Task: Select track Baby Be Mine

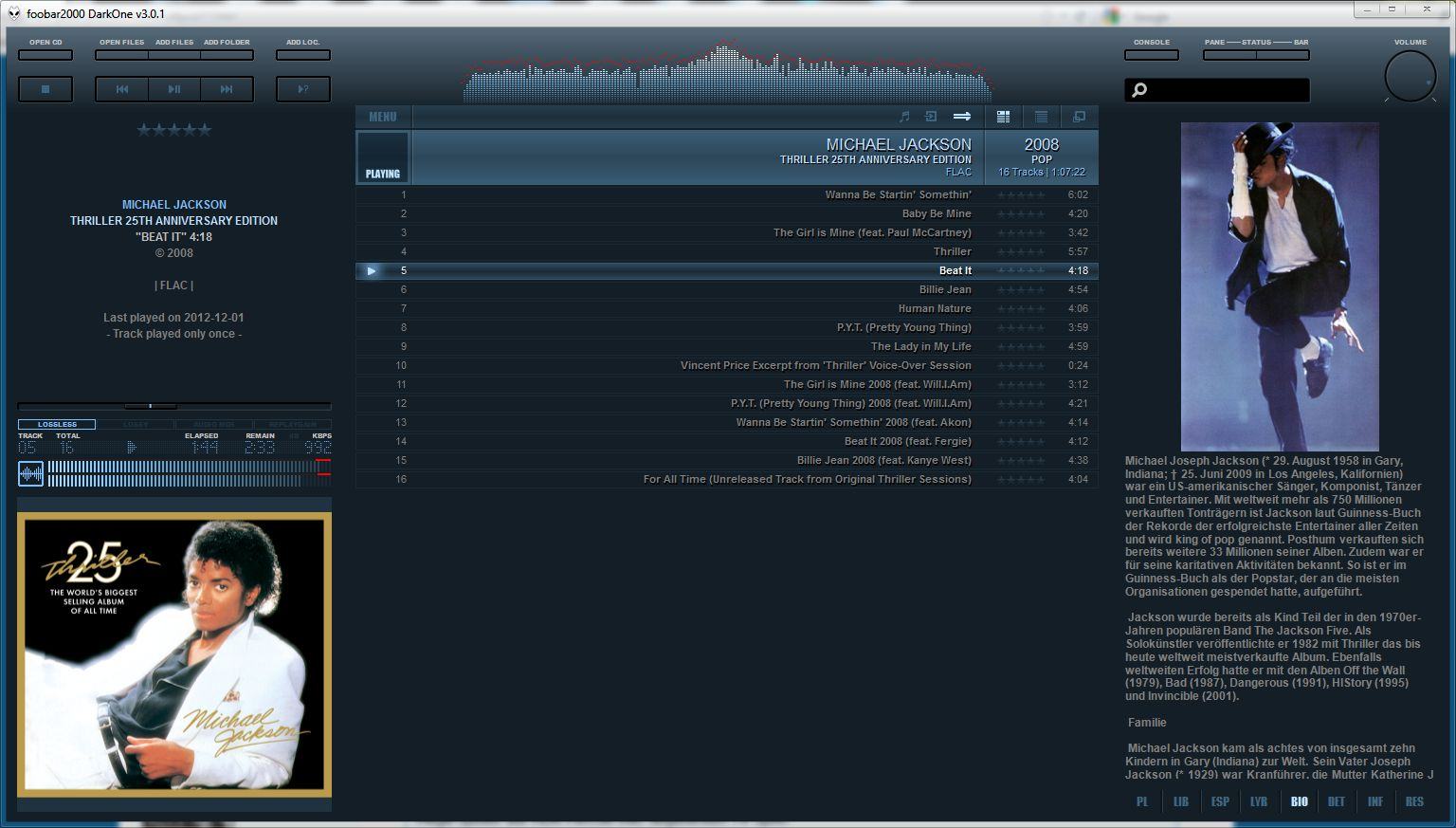Action: tap(727, 213)
